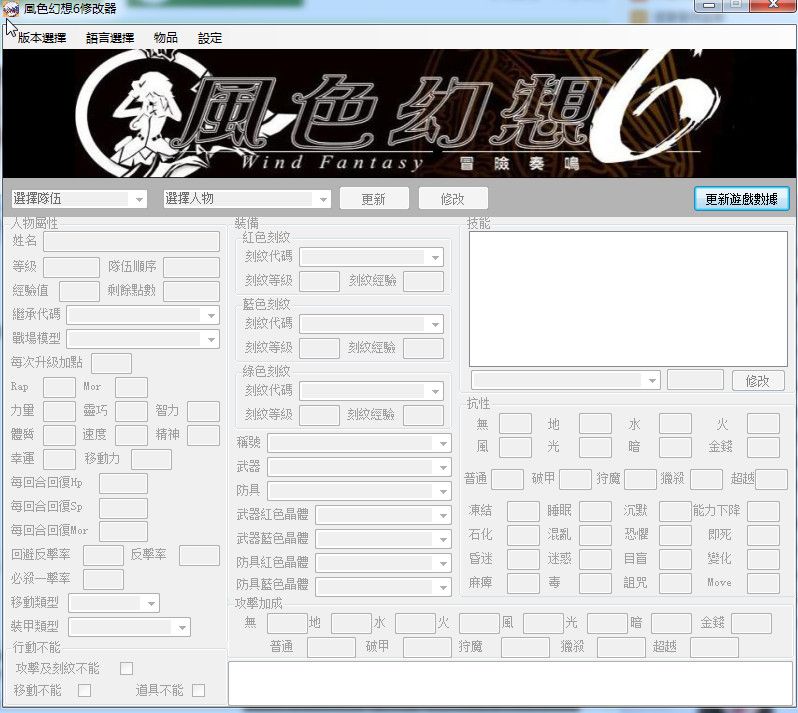Open the 武器藍色晶體 dropdown
This screenshot has width=798, height=713.
(383, 539)
